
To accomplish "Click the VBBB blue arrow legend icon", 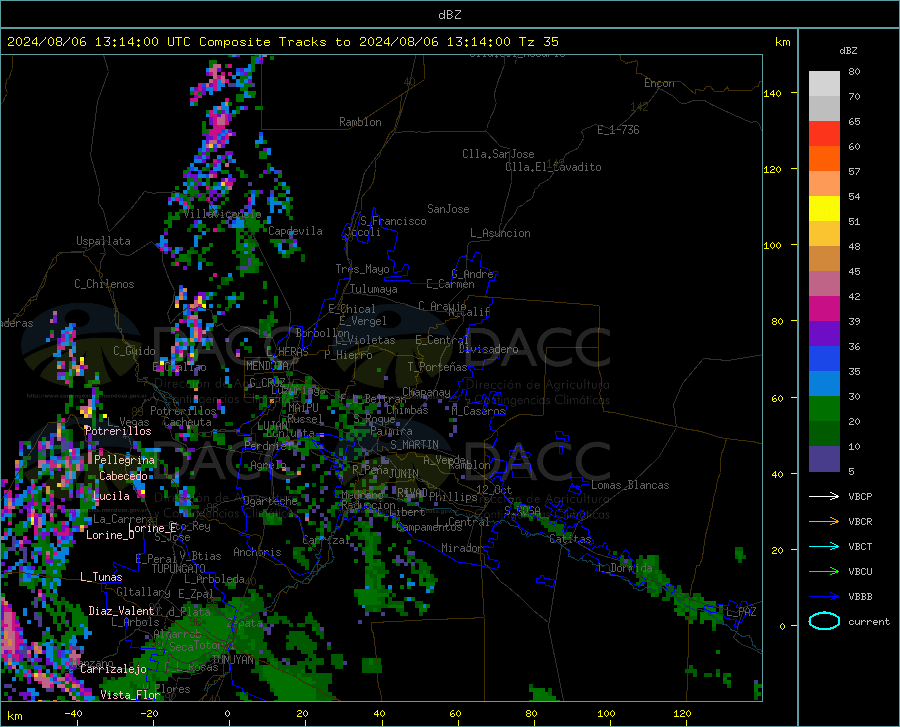I will pos(824,596).
